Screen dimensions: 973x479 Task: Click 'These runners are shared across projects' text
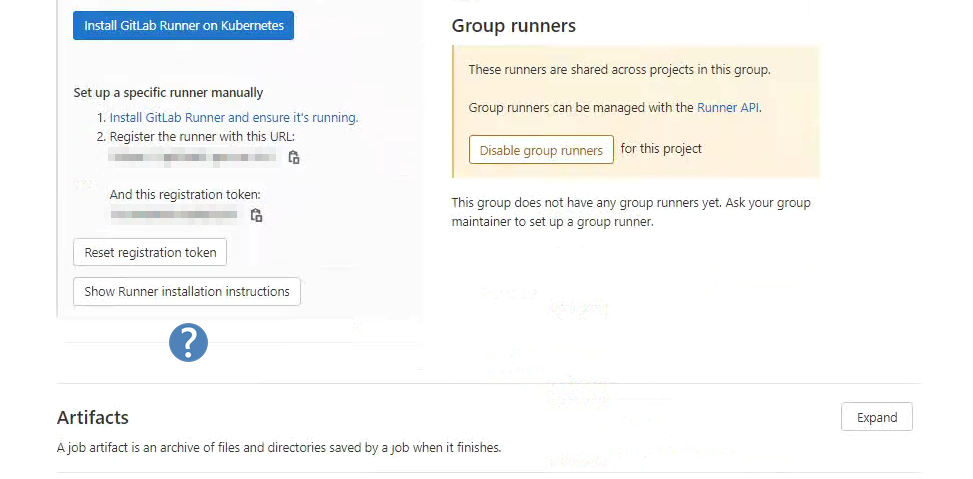(619, 69)
